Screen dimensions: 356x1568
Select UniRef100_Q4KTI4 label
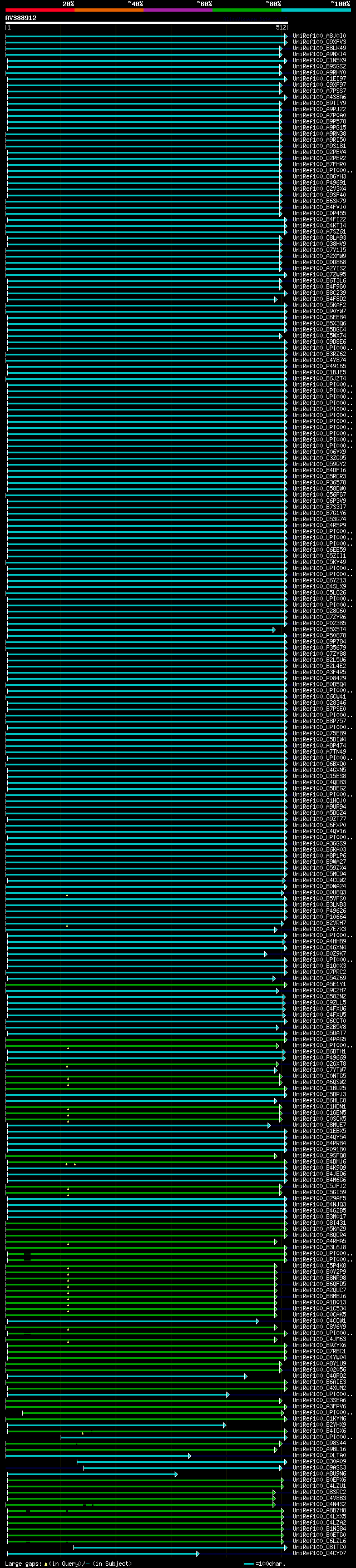pos(319,225)
